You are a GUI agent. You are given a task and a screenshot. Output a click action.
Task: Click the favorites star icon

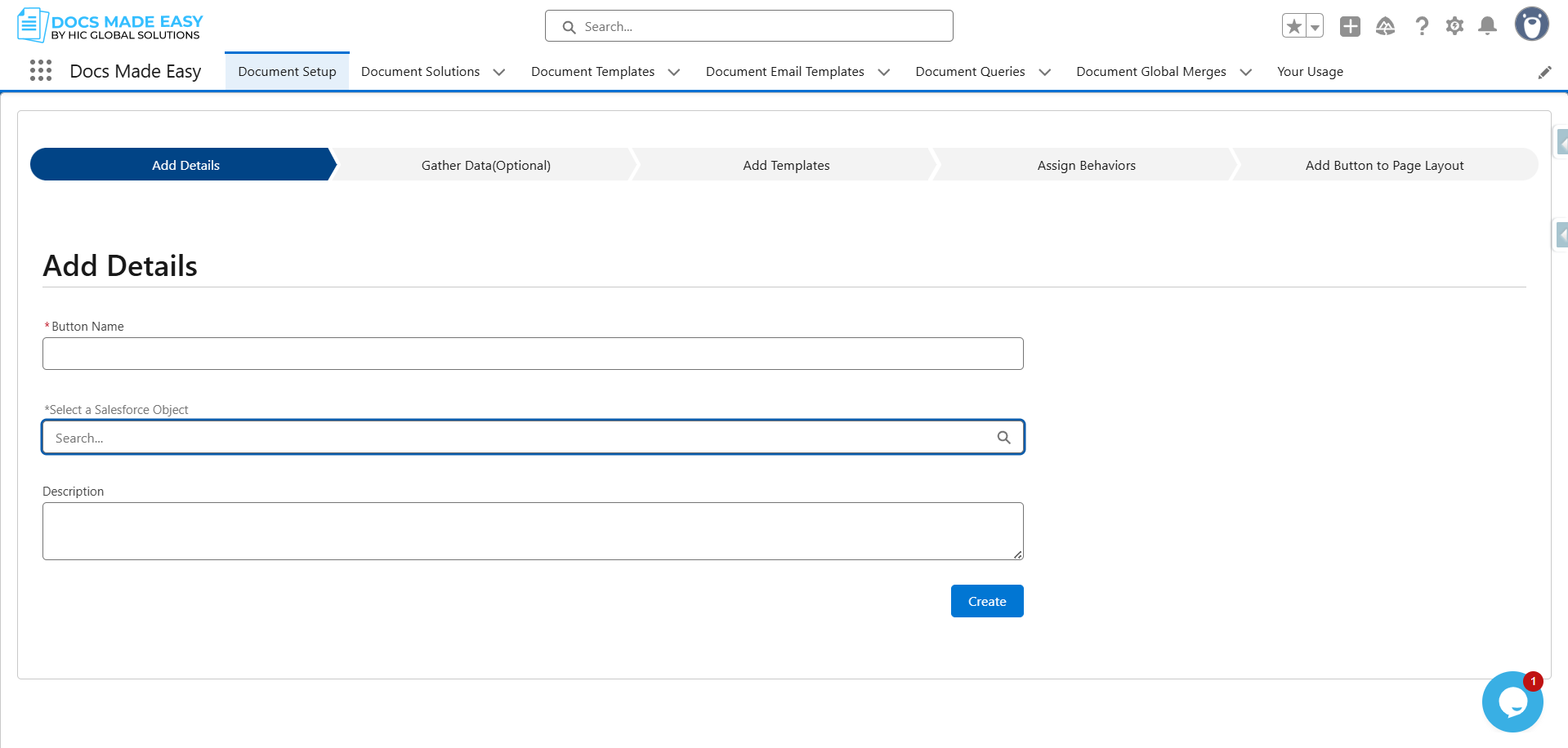(x=1293, y=27)
